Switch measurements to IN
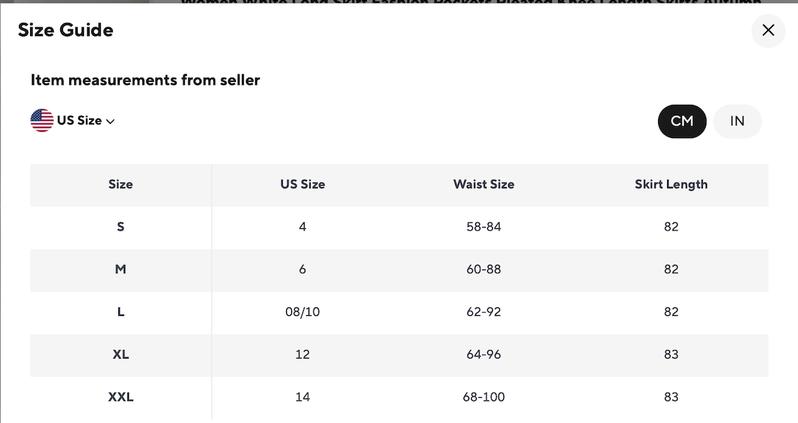798x423 pixels. click(x=737, y=121)
